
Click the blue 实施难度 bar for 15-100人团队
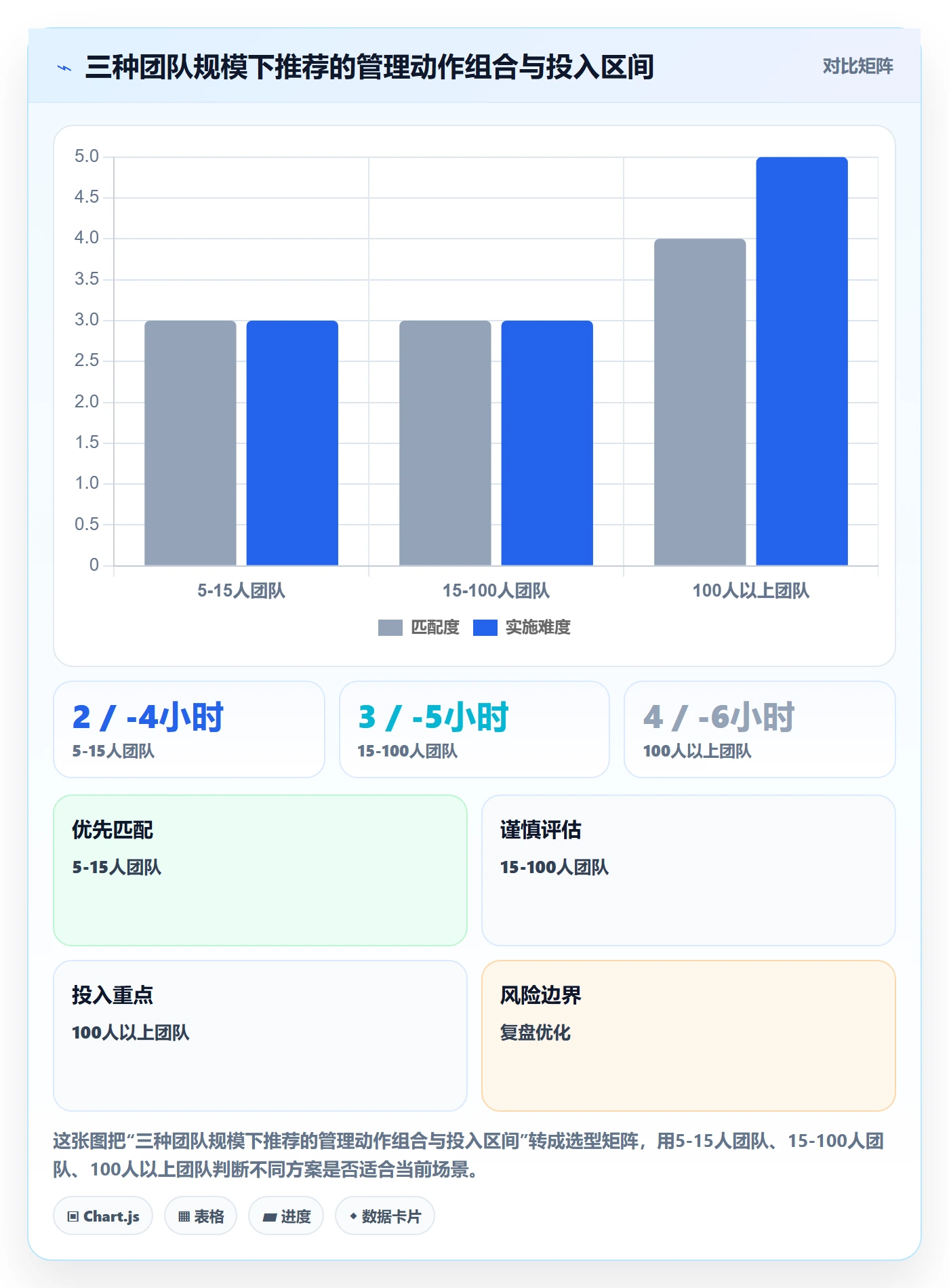(547, 443)
